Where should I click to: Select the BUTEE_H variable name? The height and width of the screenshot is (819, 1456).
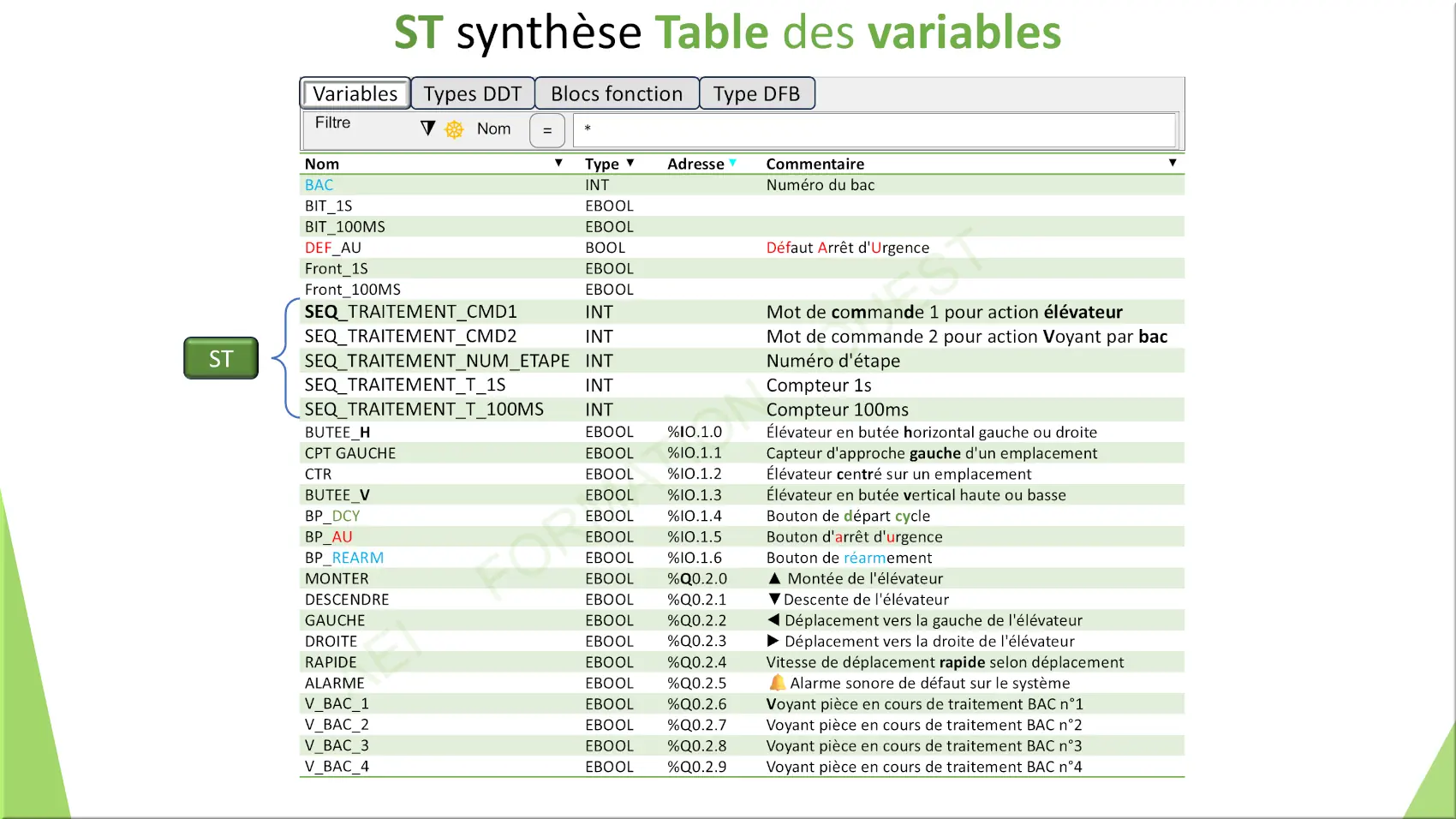click(x=337, y=433)
